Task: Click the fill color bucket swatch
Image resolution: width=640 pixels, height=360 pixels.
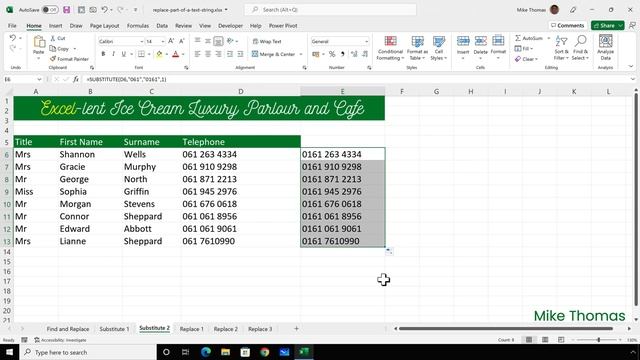Action: (159, 54)
